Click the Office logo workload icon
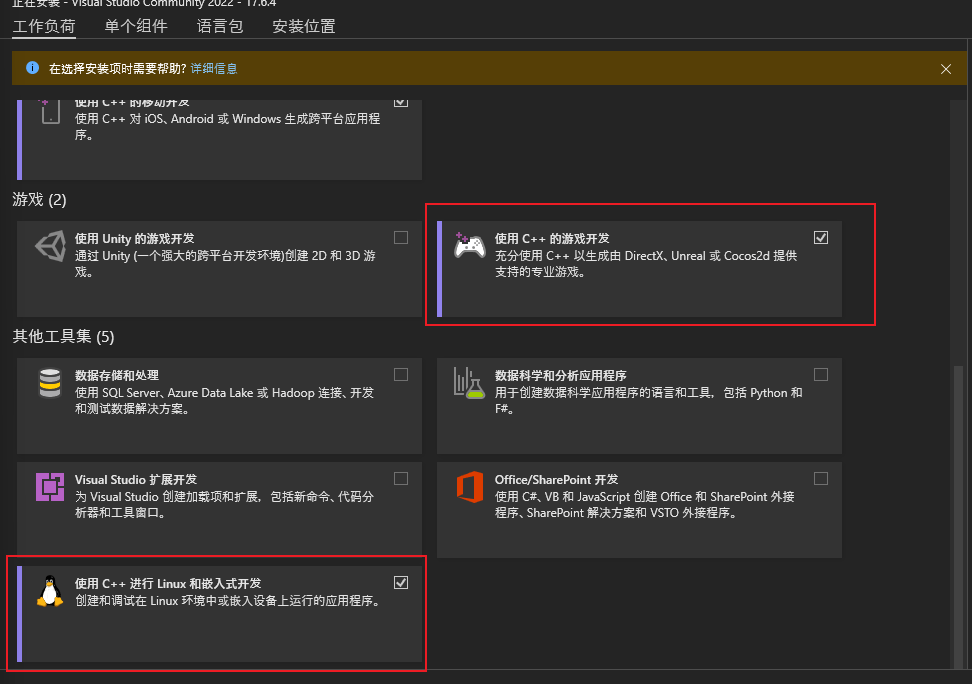 click(x=470, y=487)
